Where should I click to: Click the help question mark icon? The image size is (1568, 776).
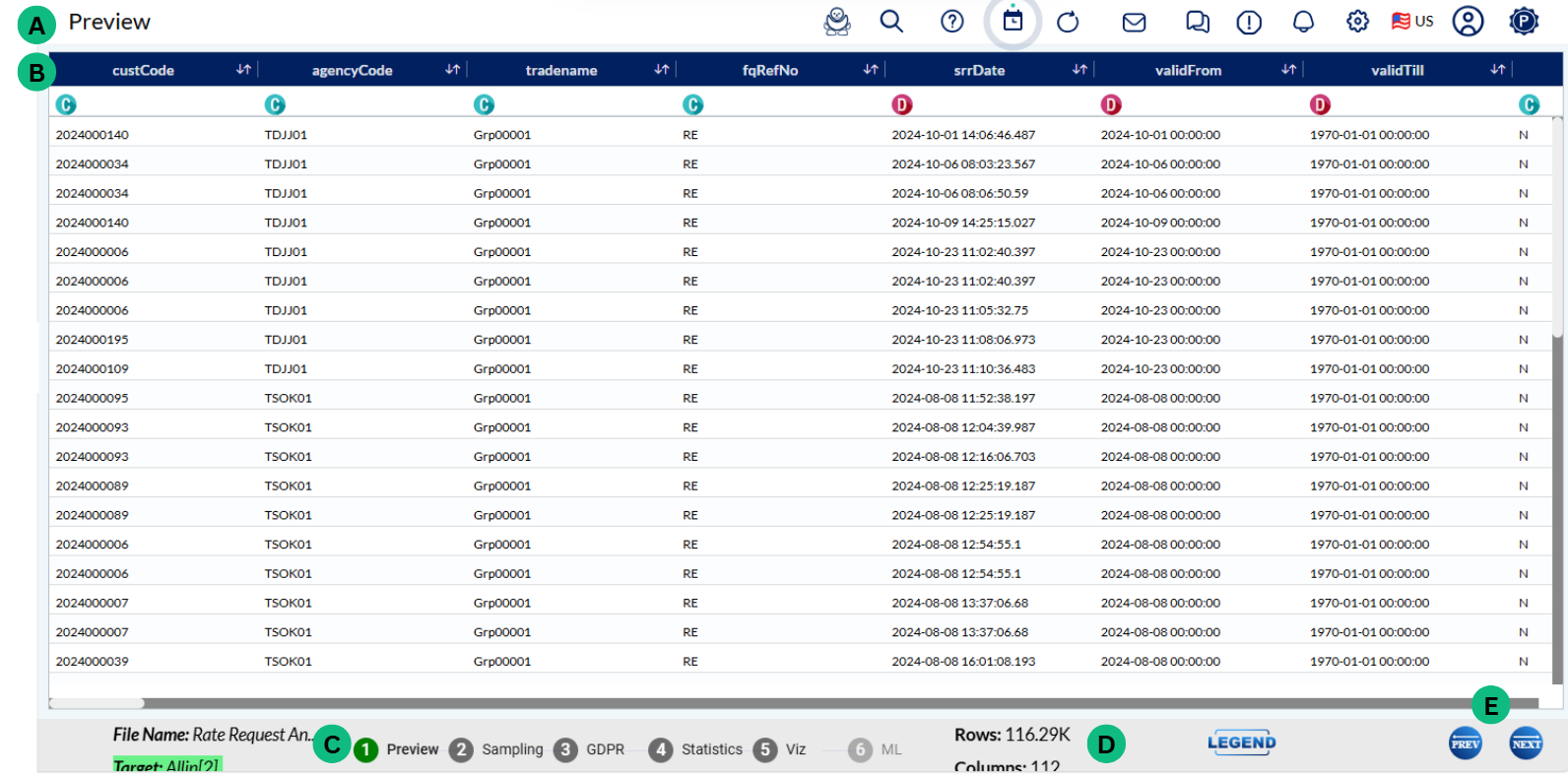[951, 22]
